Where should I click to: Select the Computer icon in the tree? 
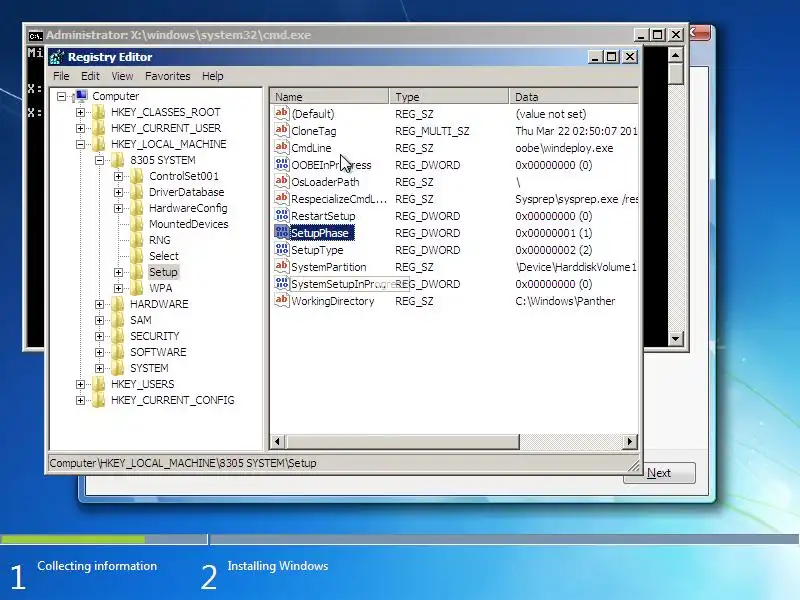81,96
